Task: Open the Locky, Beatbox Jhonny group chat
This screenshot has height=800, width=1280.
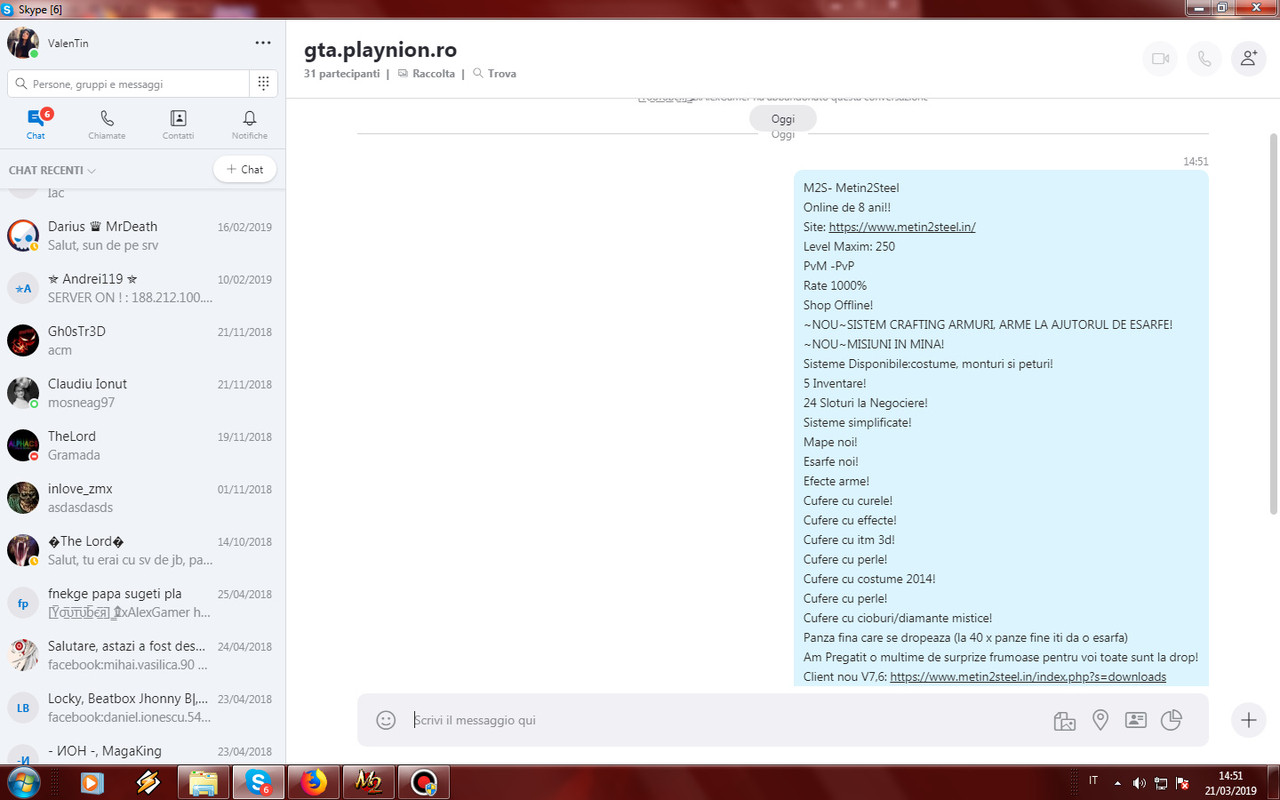Action: (142, 707)
